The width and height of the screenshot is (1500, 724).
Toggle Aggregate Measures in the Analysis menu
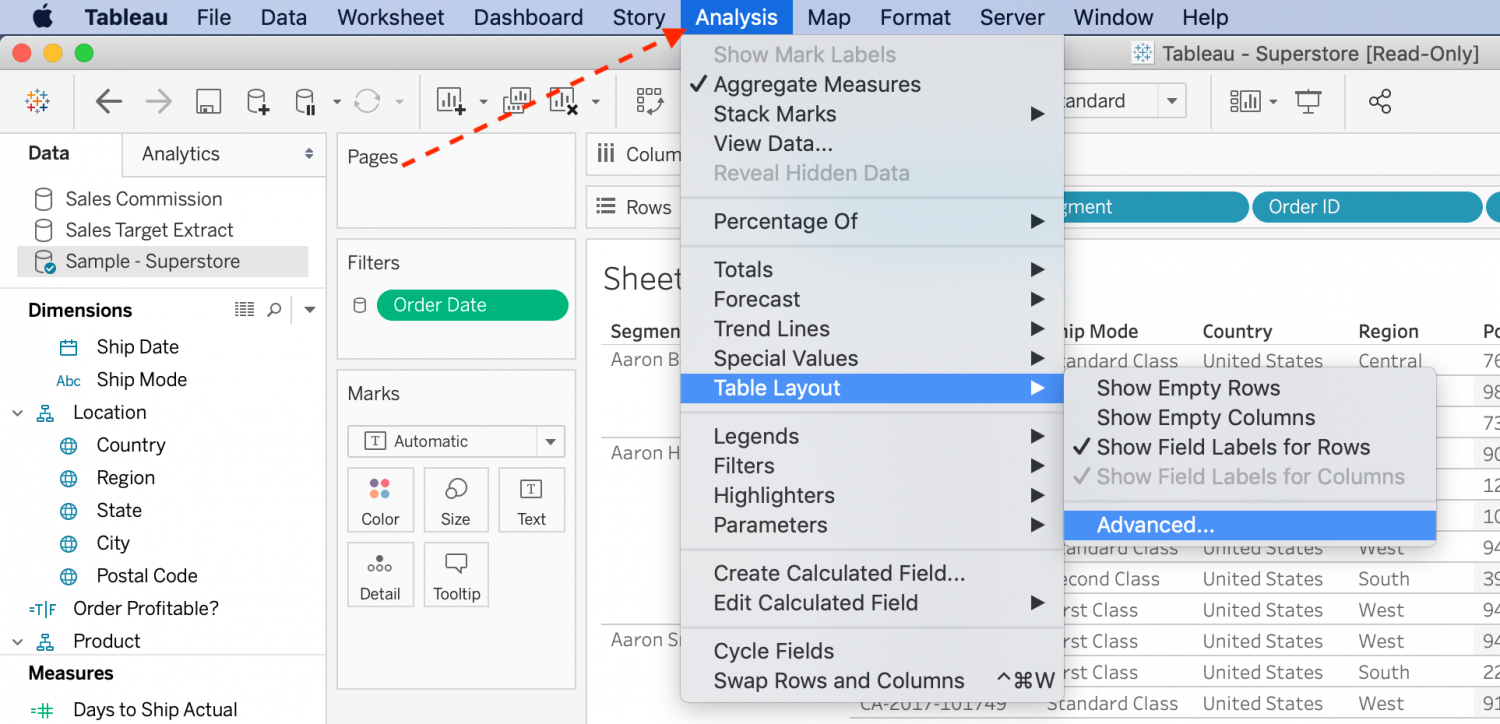817,85
